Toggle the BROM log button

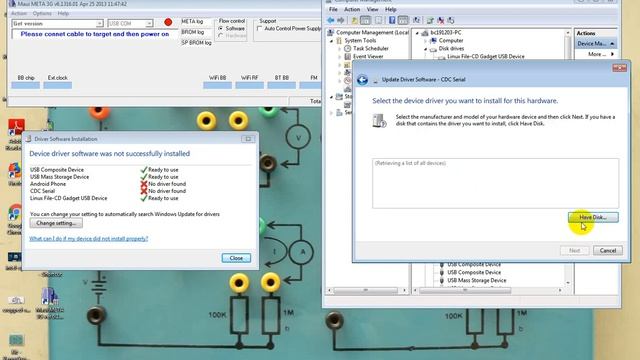(195, 32)
